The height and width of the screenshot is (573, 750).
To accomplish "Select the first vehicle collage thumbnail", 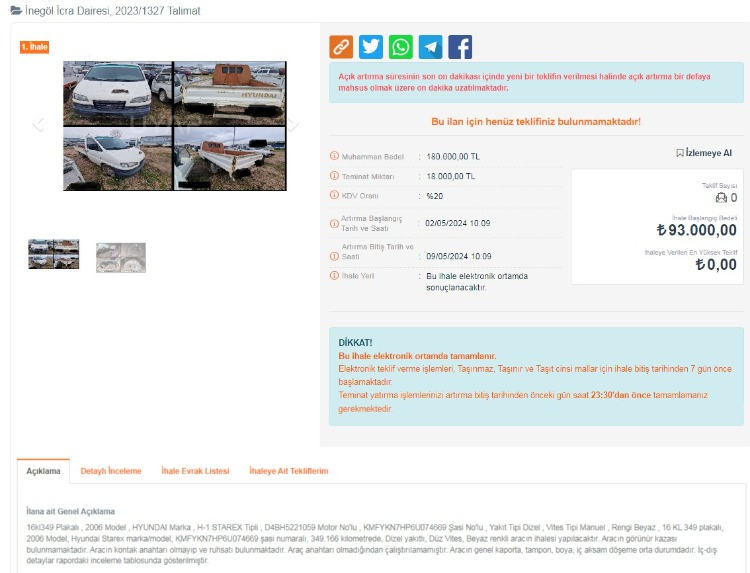I will pyautogui.click(x=54, y=254).
